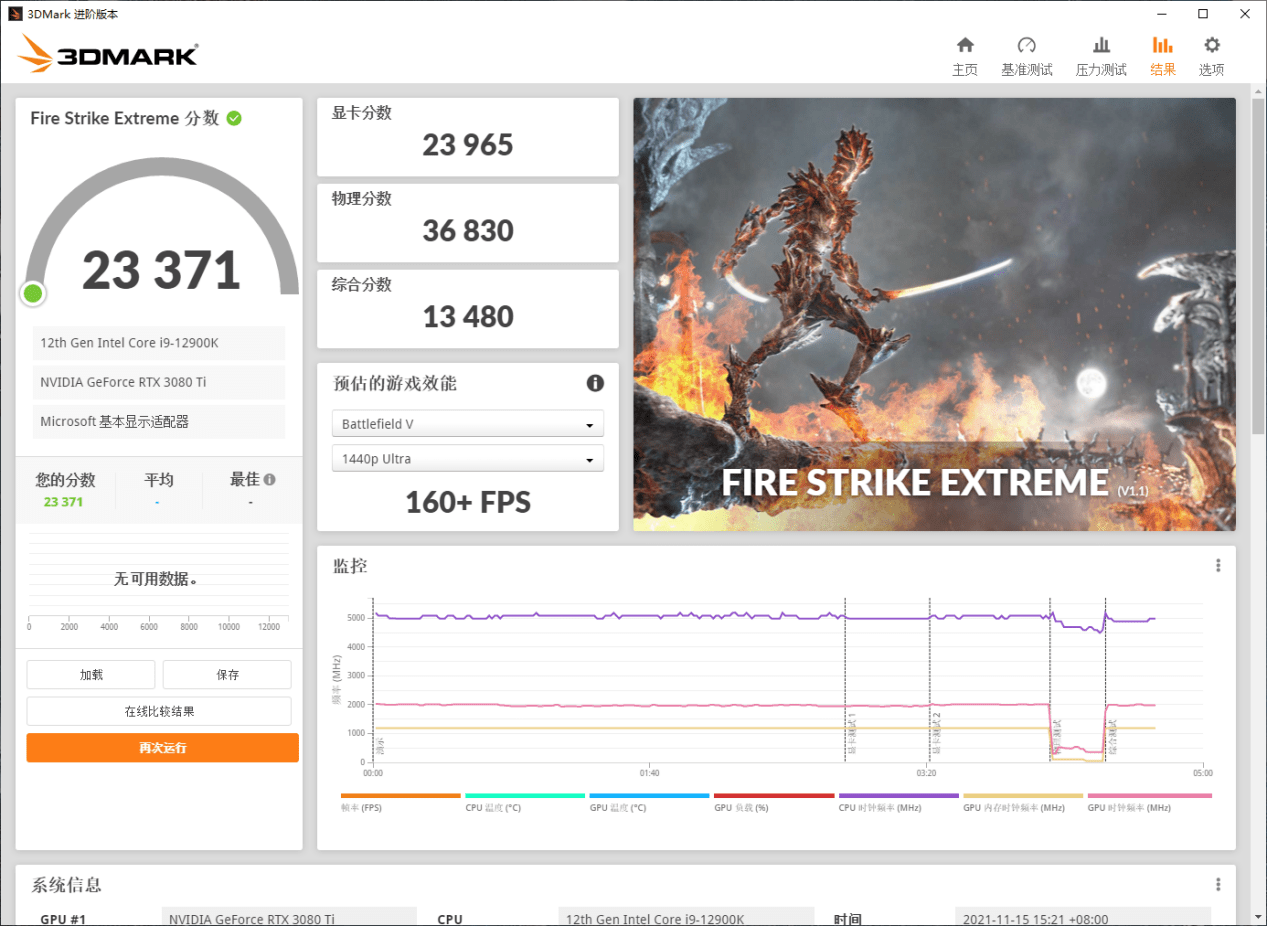This screenshot has width=1267, height=926.
Task: Expand the 1440p Ultra resolution dropdown
Action: click(x=467, y=459)
